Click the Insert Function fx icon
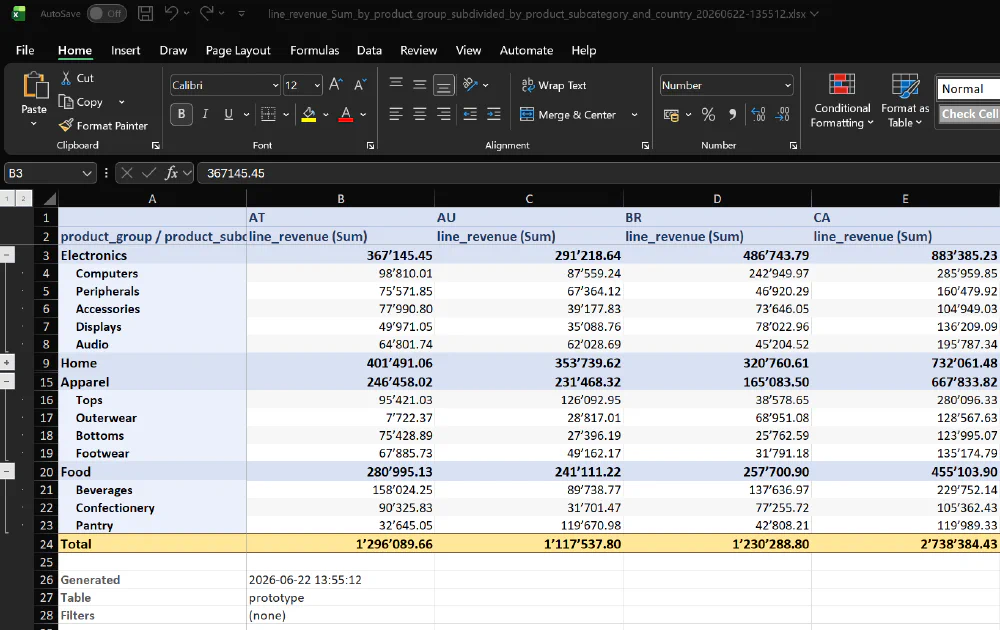This screenshot has width=1000, height=630. tap(172, 173)
